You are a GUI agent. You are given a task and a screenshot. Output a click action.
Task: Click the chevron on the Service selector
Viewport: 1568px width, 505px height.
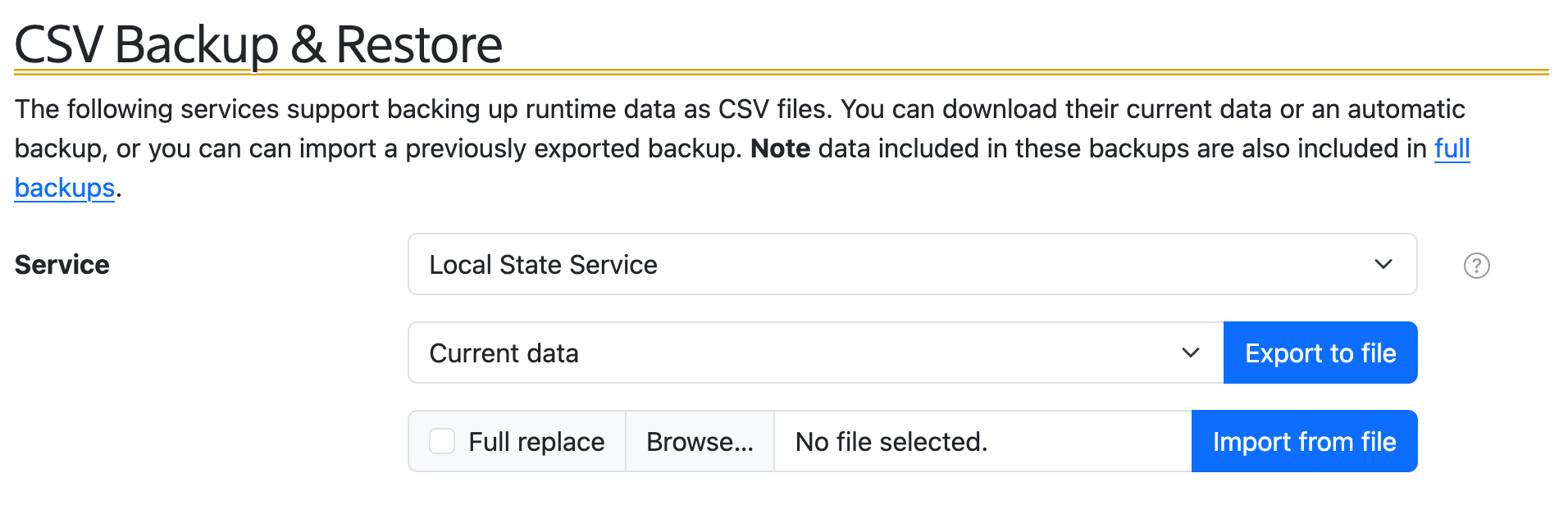click(x=1383, y=264)
